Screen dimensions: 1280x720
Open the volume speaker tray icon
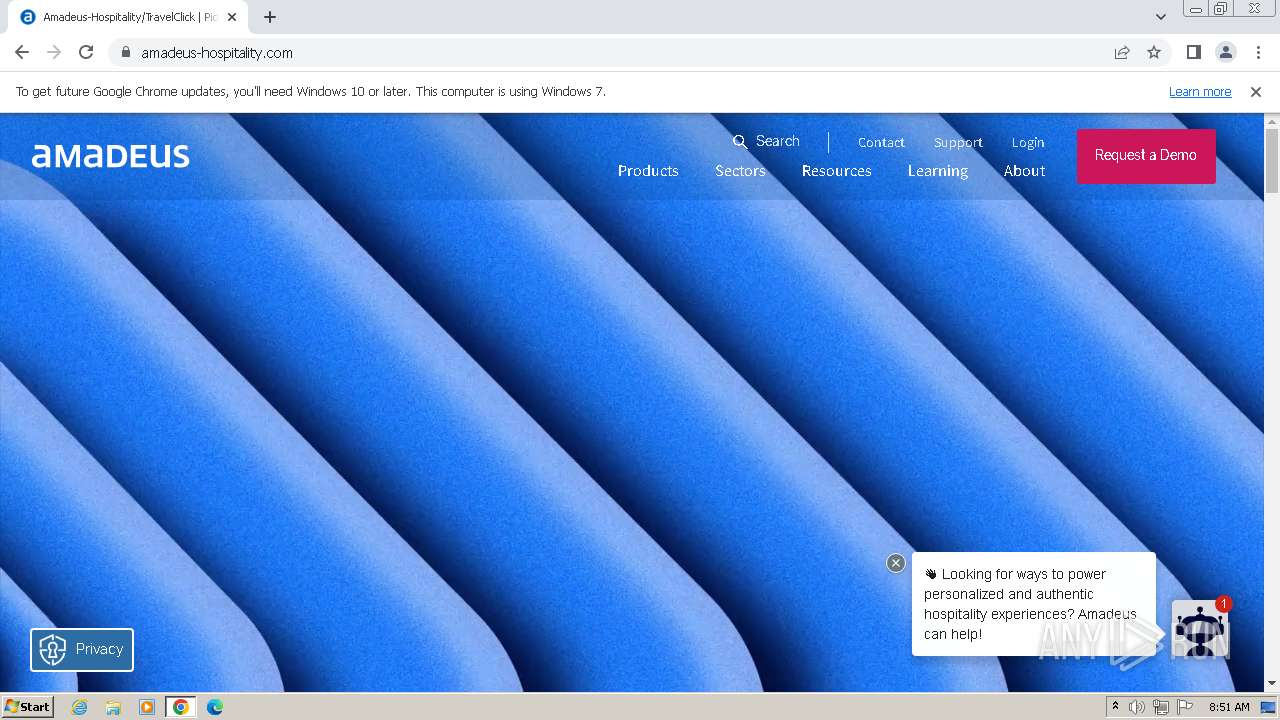pyautogui.click(x=1137, y=707)
